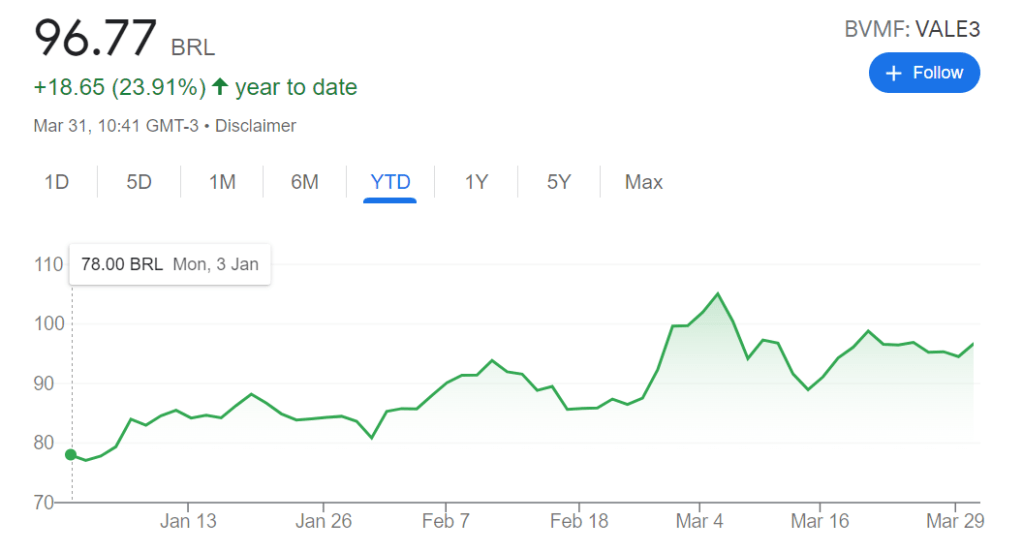Viewport: 1023px width, 552px height.
Task: Click the Jan 13 axis label
Action: pos(188,521)
